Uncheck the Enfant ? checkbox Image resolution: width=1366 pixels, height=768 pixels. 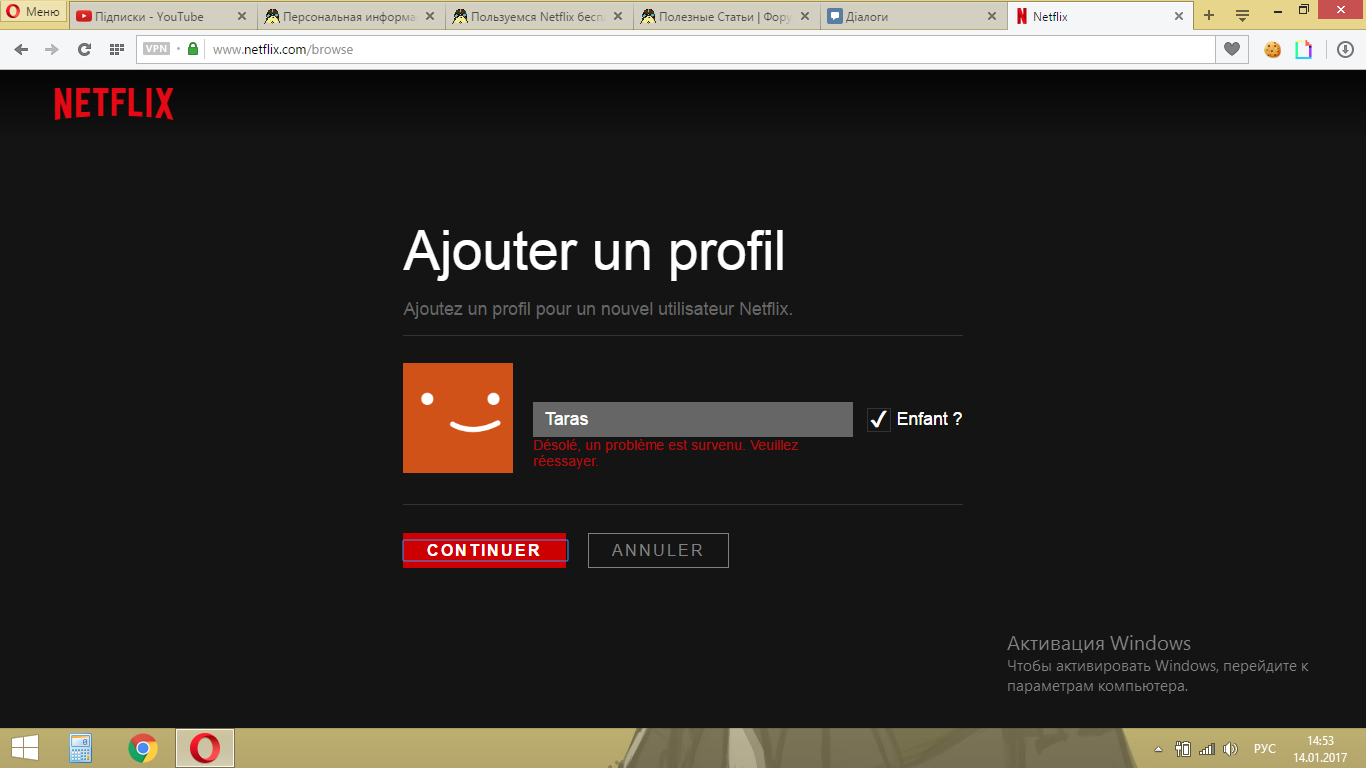pyautogui.click(x=879, y=420)
